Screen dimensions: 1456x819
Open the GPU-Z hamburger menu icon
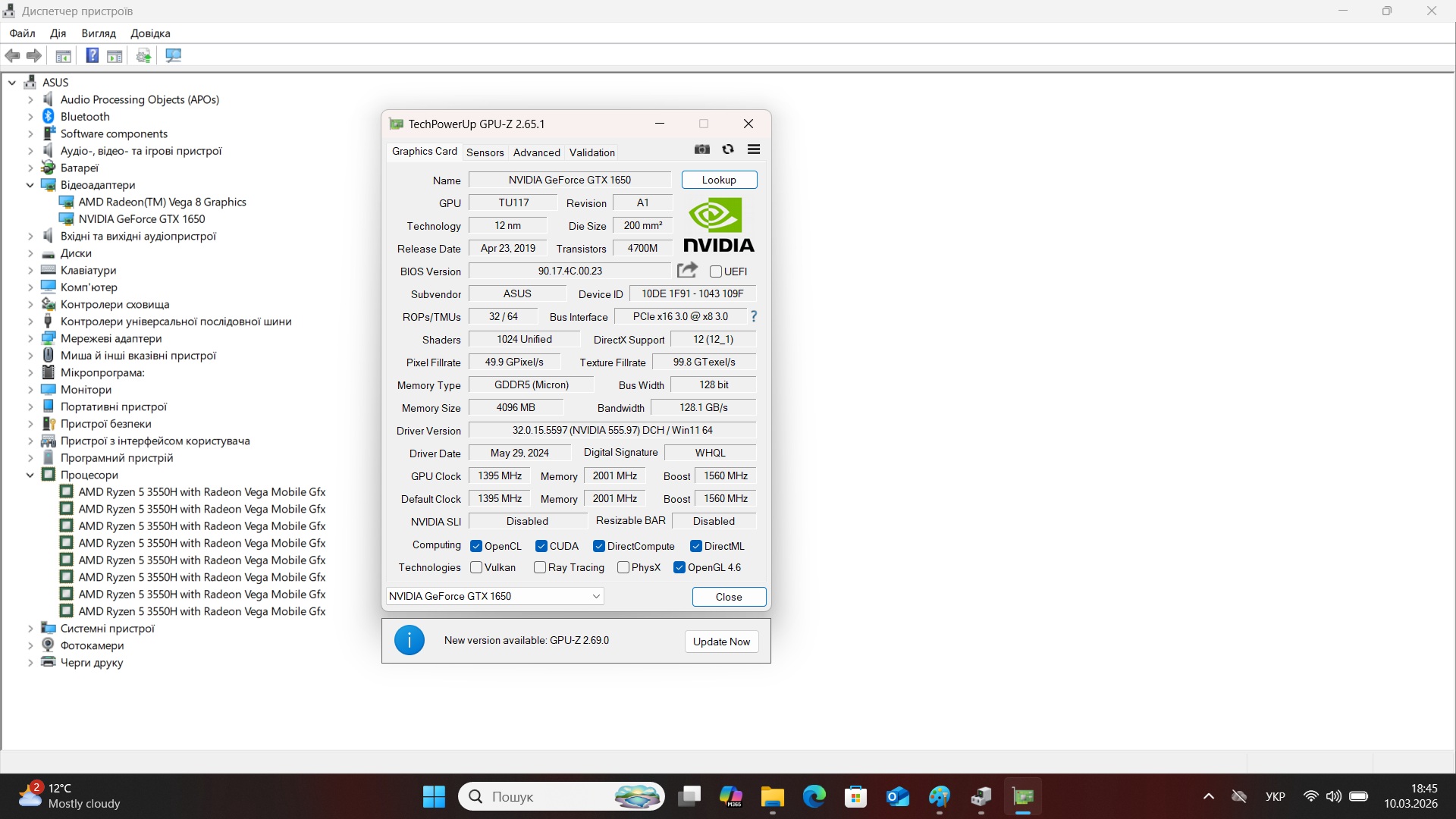[x=754, y=149]
